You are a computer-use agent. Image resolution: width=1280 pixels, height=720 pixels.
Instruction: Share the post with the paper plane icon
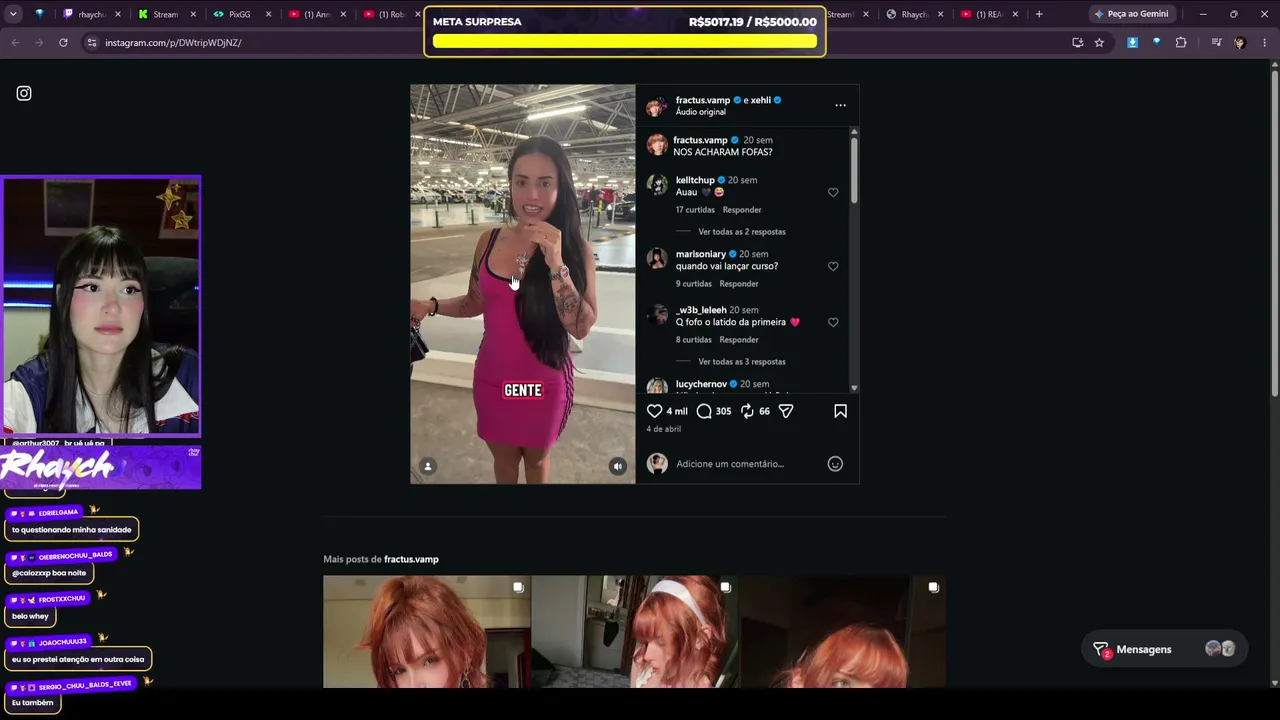(786, 411)
